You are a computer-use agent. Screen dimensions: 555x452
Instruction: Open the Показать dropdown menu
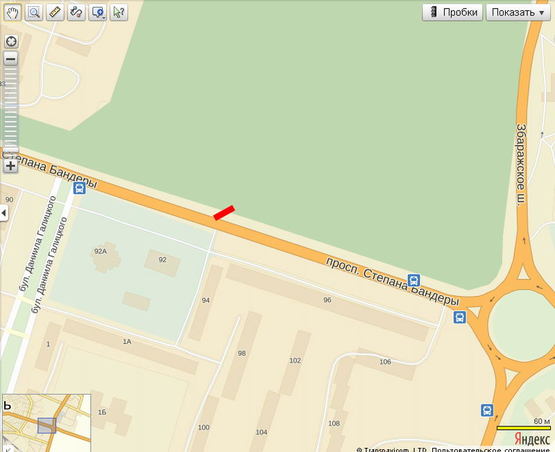[x=518, y=13]
